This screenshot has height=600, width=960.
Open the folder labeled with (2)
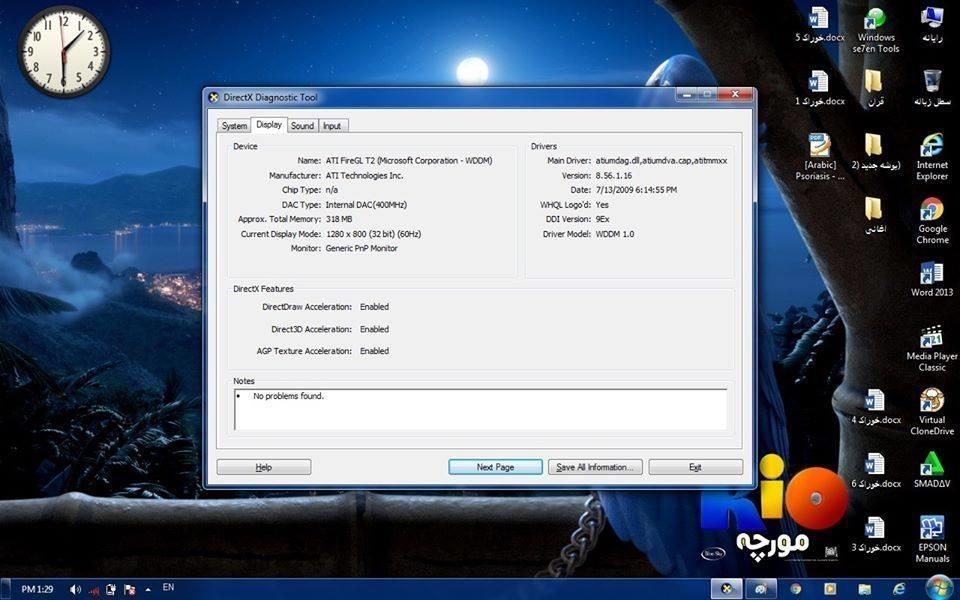point(876,152)
